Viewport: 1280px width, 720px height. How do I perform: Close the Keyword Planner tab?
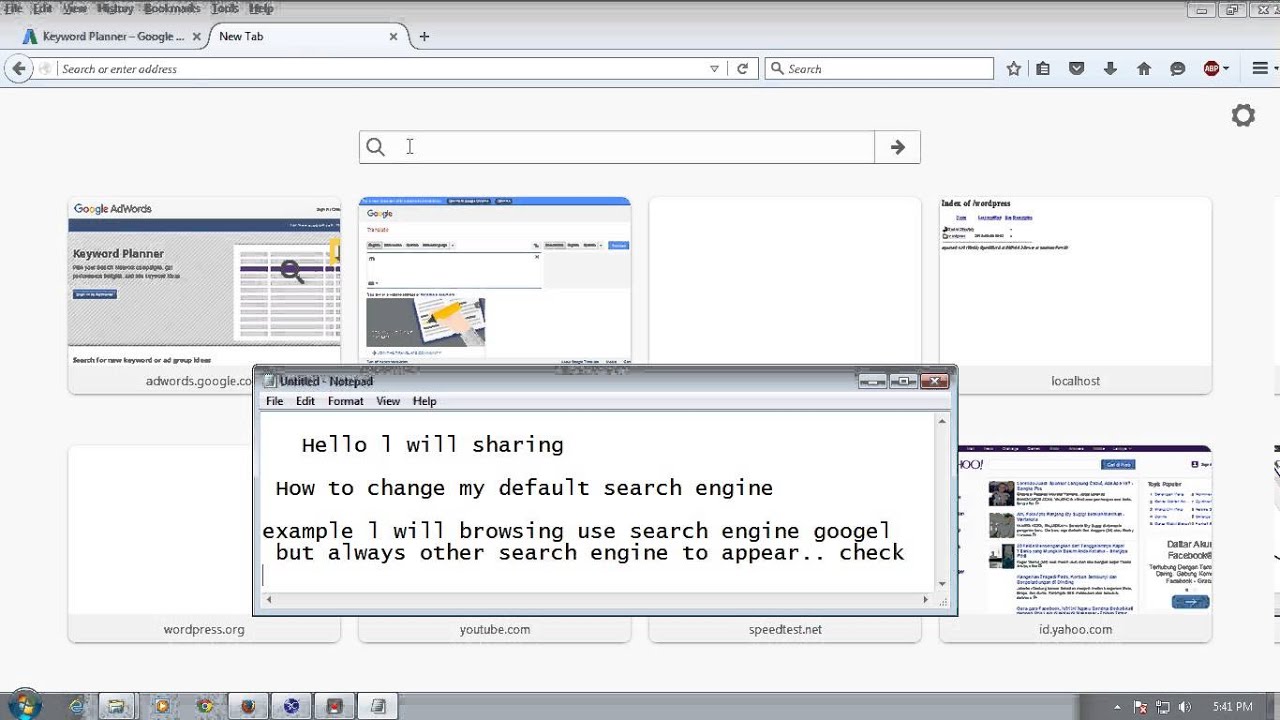tap(197, 36)
